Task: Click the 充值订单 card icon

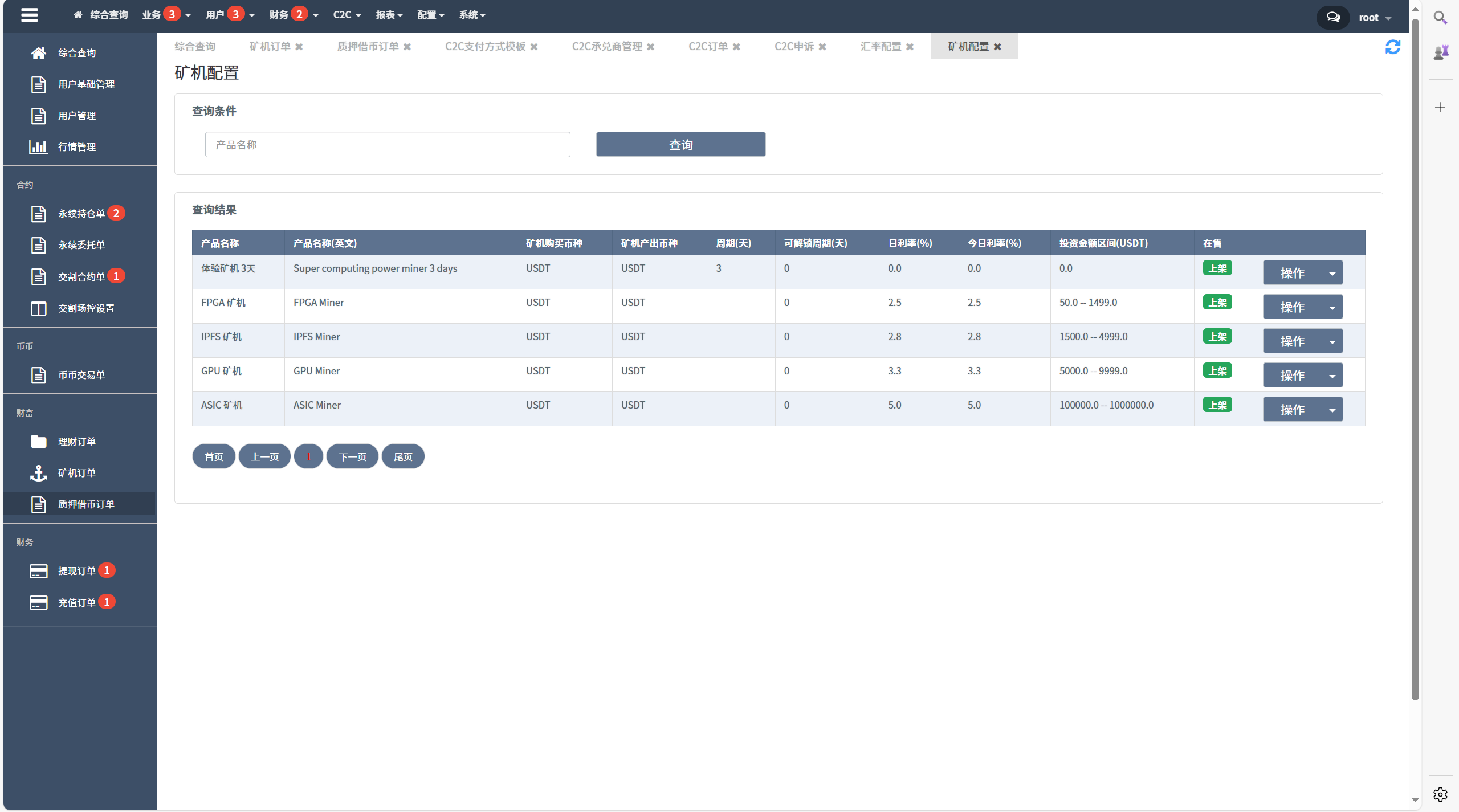Action: 38,601
